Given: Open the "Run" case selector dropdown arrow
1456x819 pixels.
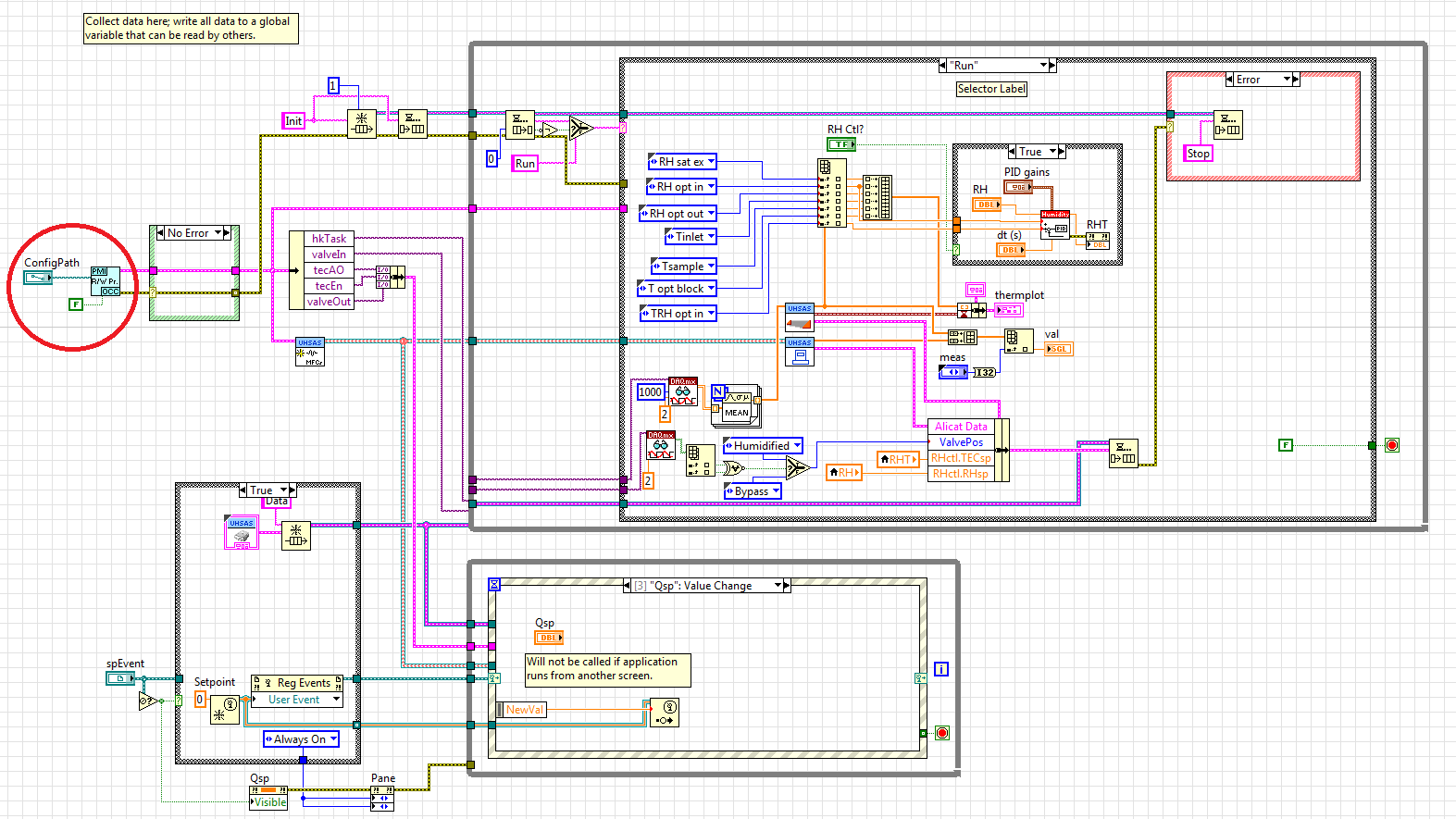Looking at the screenshot, I should (x=1043, y=66).
